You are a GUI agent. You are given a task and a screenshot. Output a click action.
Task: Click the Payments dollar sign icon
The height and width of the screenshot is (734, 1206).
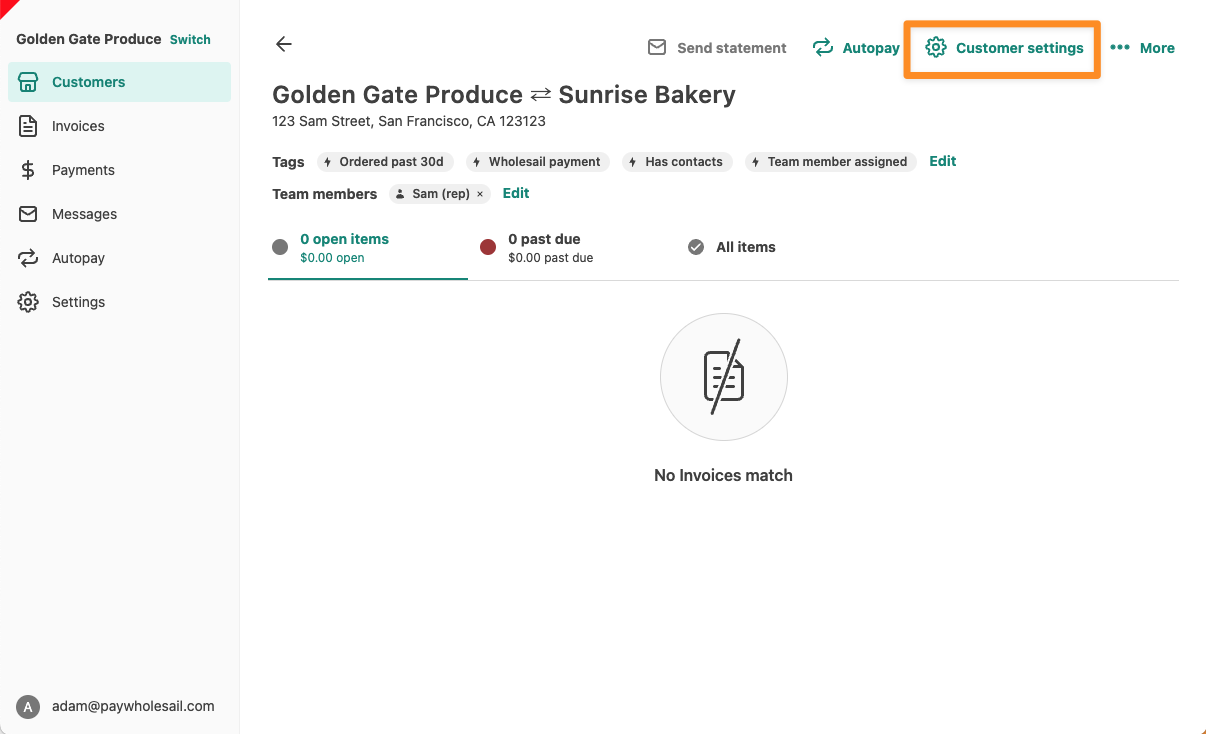click(28, 170)
